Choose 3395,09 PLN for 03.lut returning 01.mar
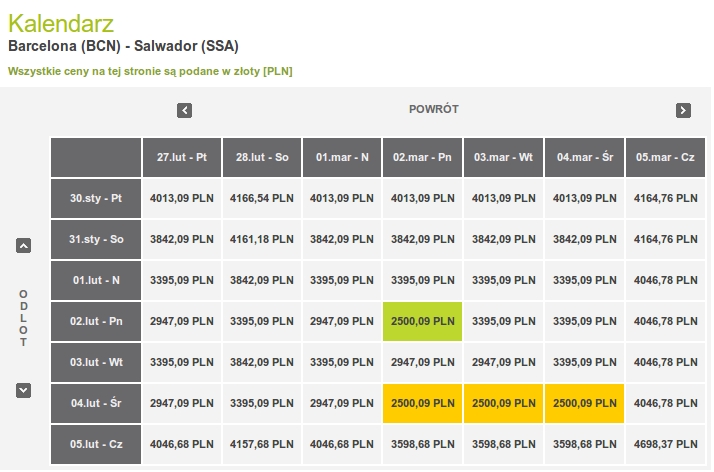Screen dimensions: 714x472 click(342, 362)
